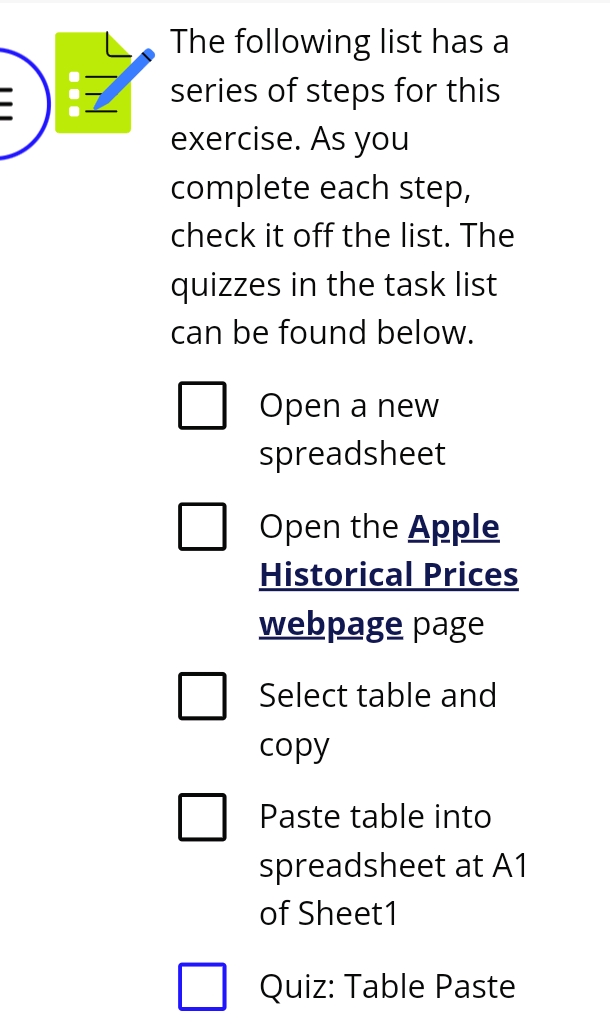Screen dimensions: 610x1032
Task: Check the "Select table and copy" checkbox
Action: coord(202,696)
